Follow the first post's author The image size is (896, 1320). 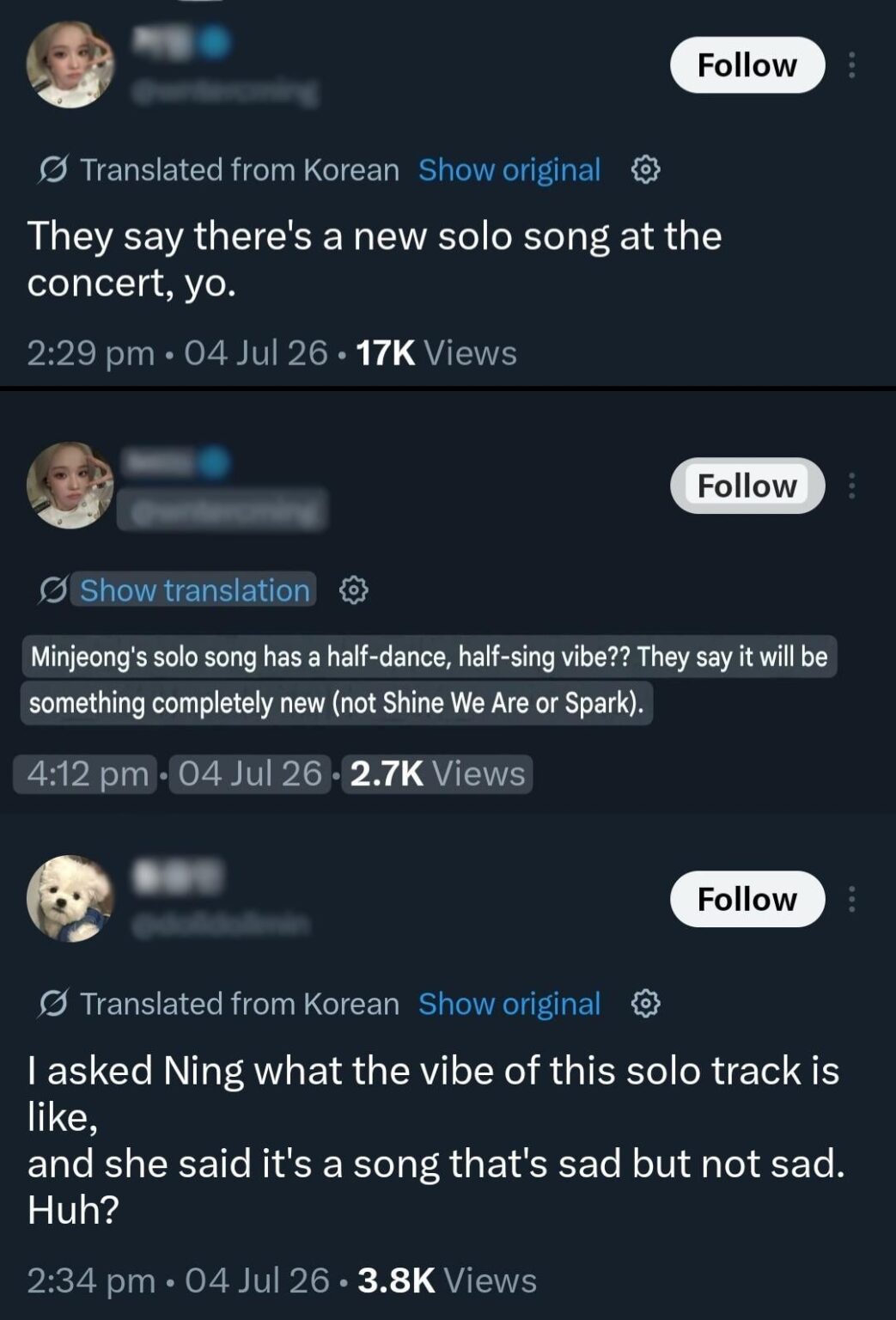tap(747, 65)
